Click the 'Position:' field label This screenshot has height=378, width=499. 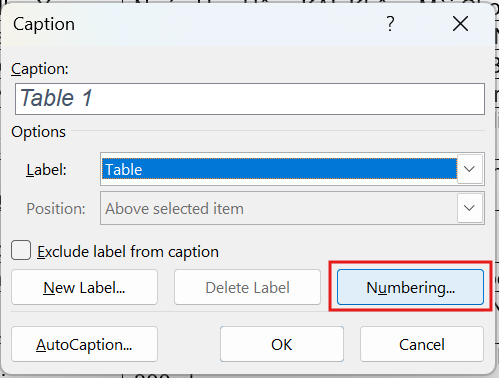click(x=56, y=209)
